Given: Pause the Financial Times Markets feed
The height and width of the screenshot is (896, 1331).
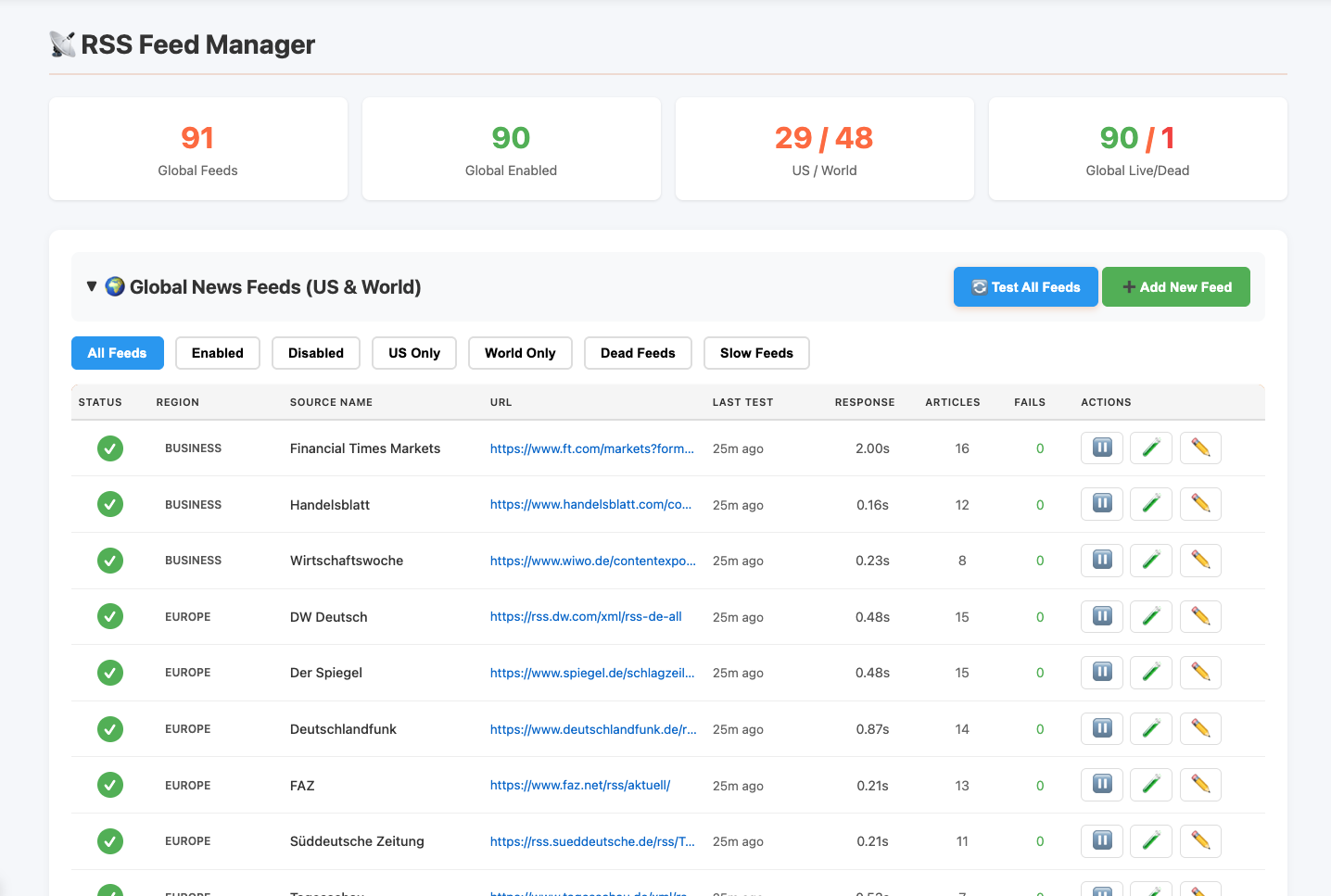Looking at the screenshot, I should tap(1101, 448).
